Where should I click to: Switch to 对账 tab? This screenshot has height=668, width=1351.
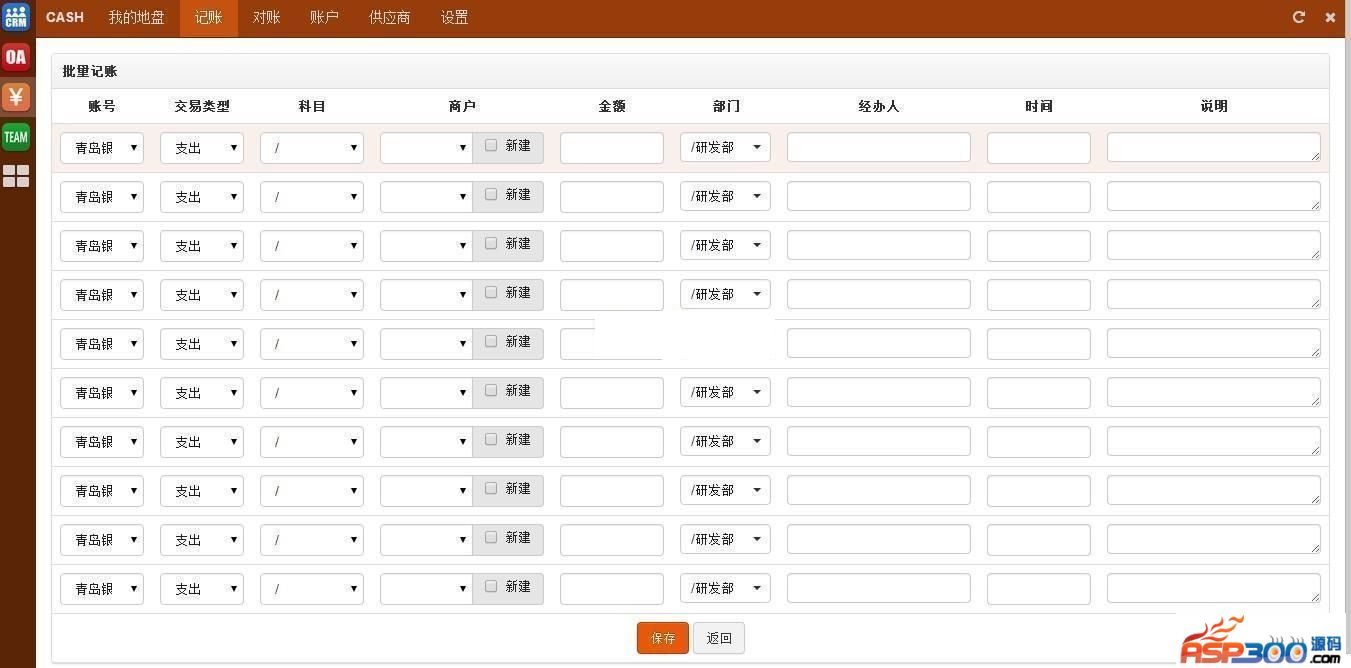point(266,18)
